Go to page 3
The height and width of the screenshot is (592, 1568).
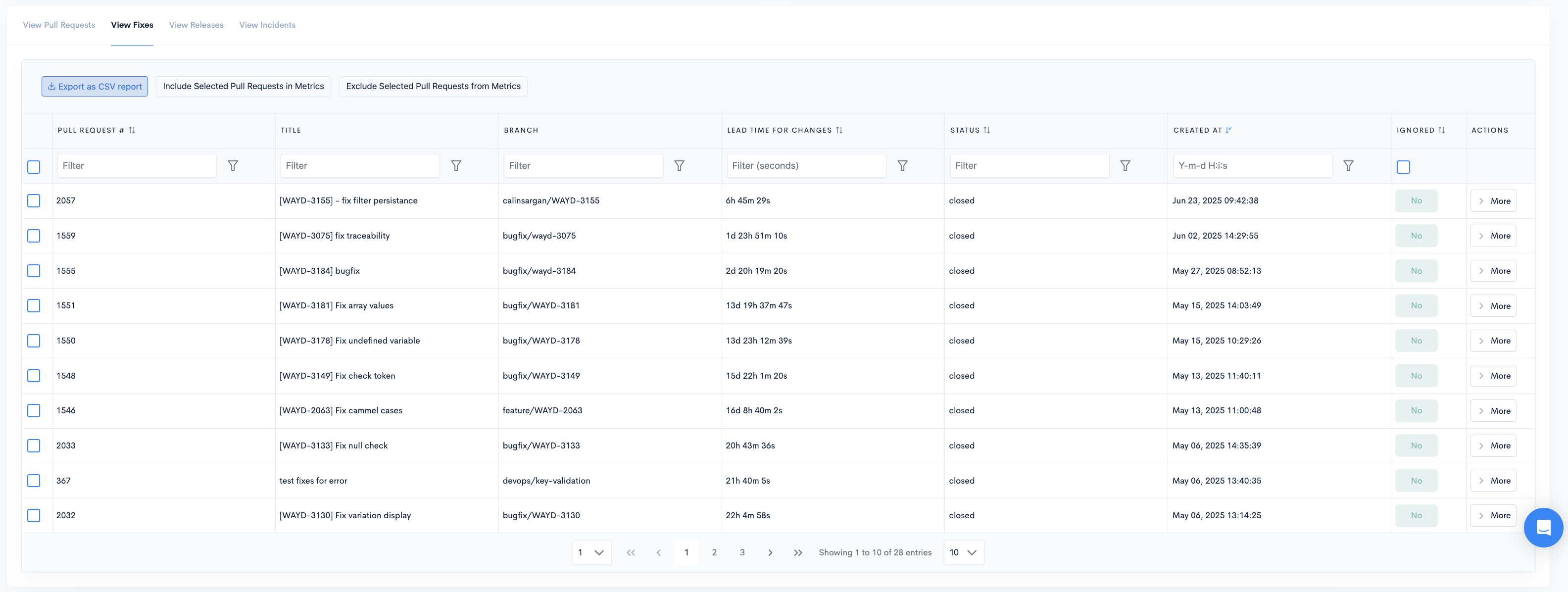(x=742, y=553)
